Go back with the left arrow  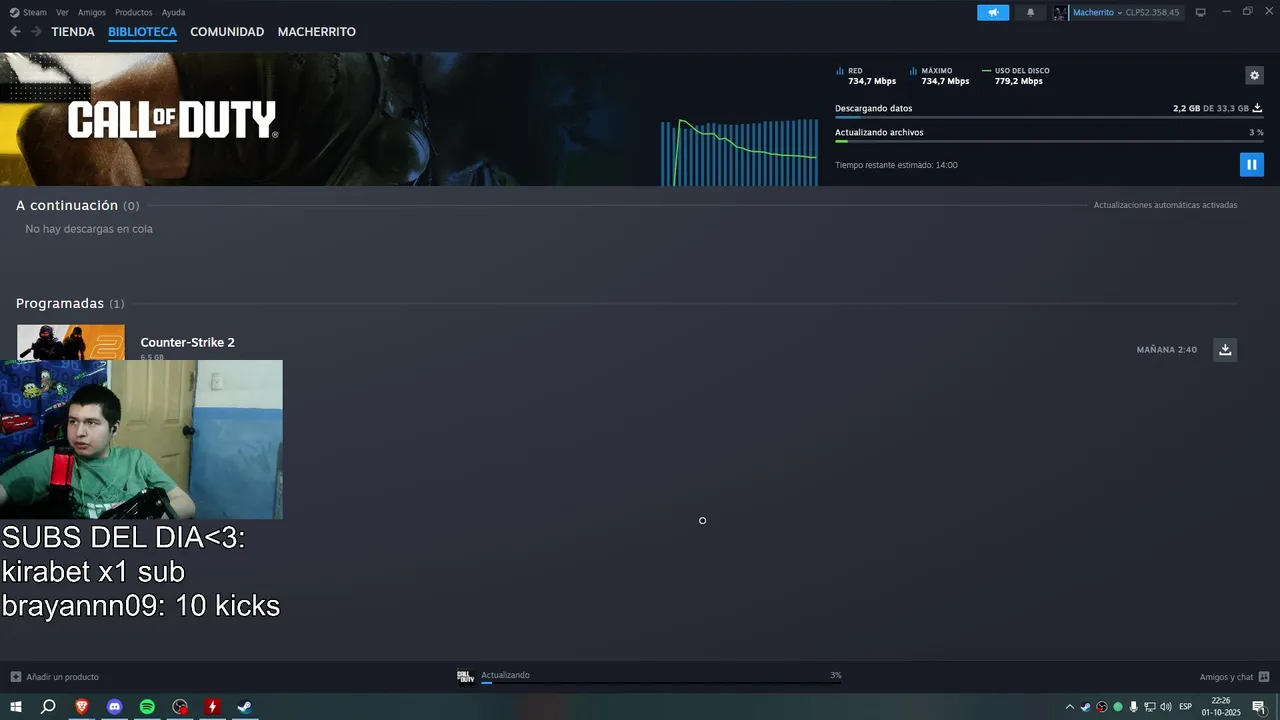pyautogui.click(x=15, y=32)
